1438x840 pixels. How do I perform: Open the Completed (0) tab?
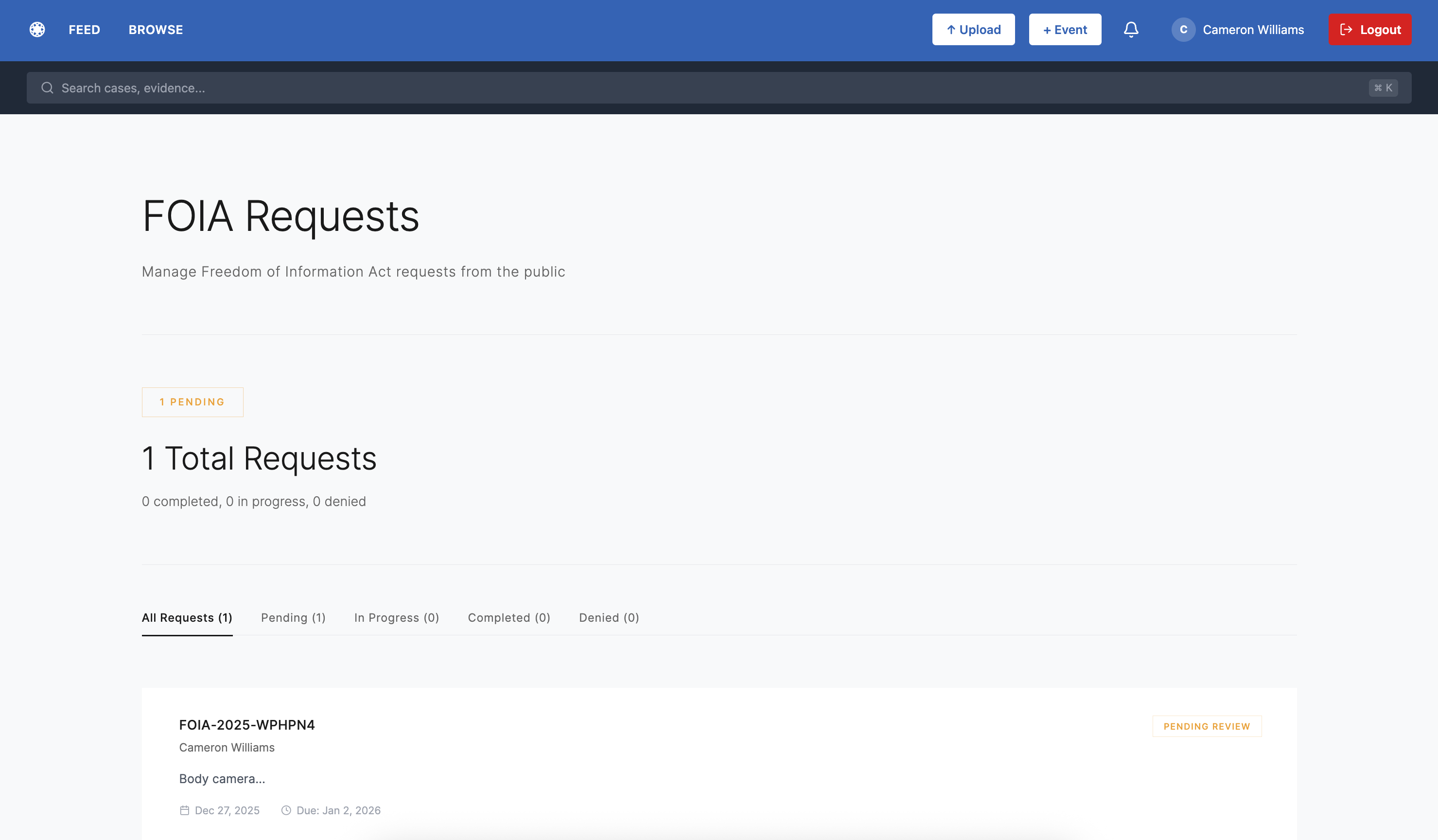509,617
